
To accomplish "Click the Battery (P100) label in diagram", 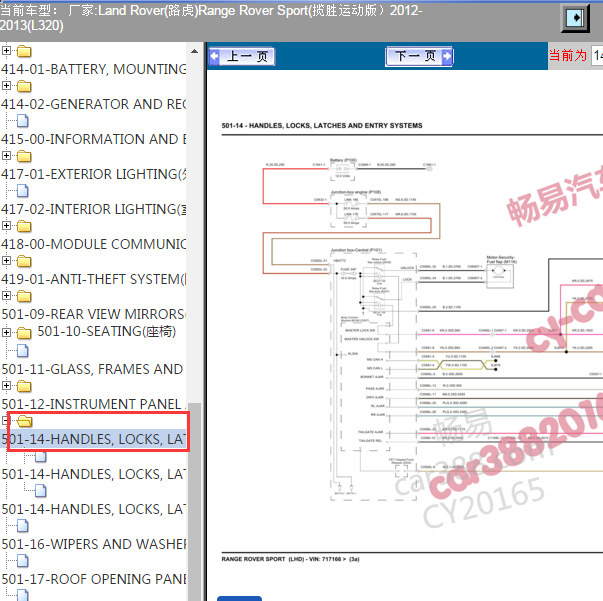I will tap(343, 160).
